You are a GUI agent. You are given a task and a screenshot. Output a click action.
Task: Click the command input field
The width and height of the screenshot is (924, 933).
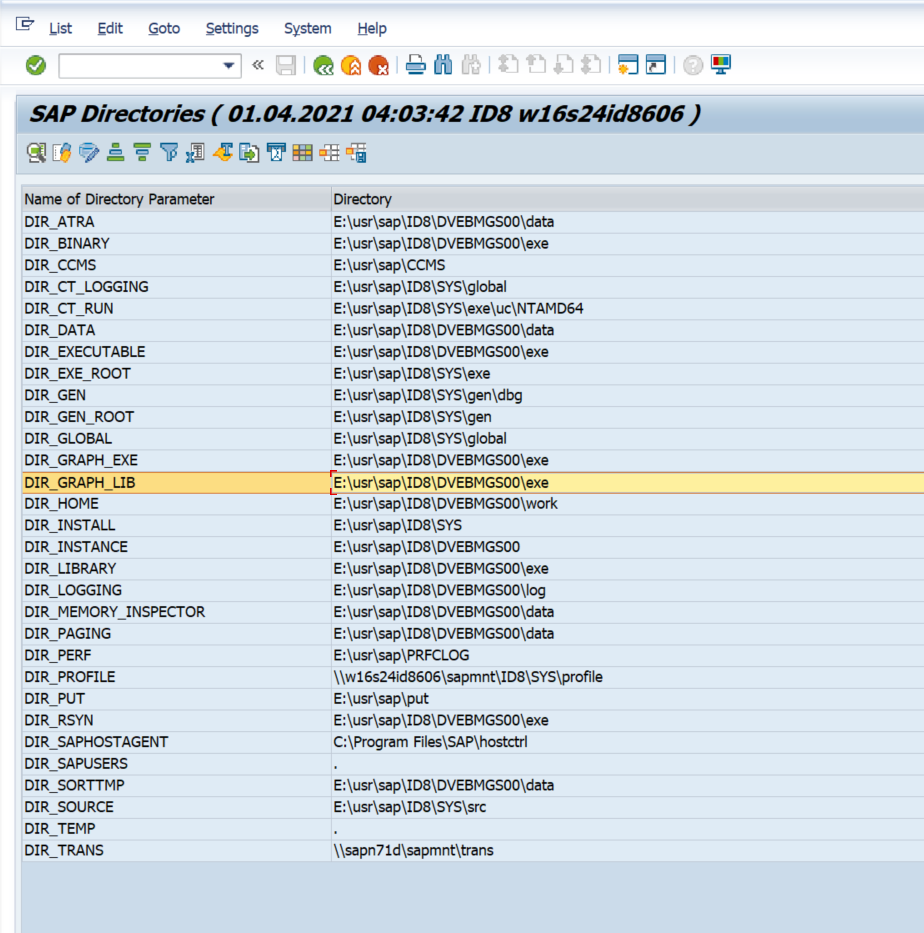pyautogui.click(x=138, y=66)
